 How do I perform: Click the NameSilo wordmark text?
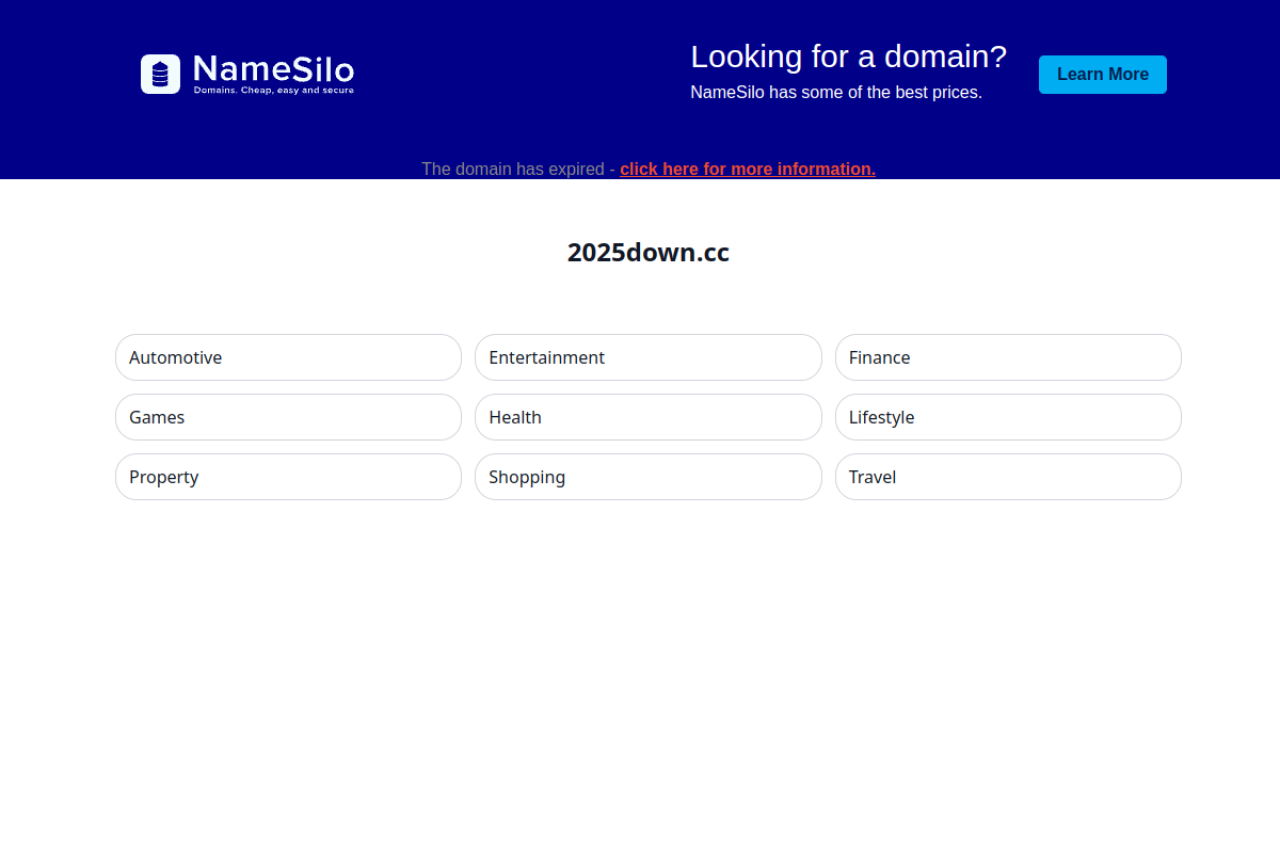[273, 69]
